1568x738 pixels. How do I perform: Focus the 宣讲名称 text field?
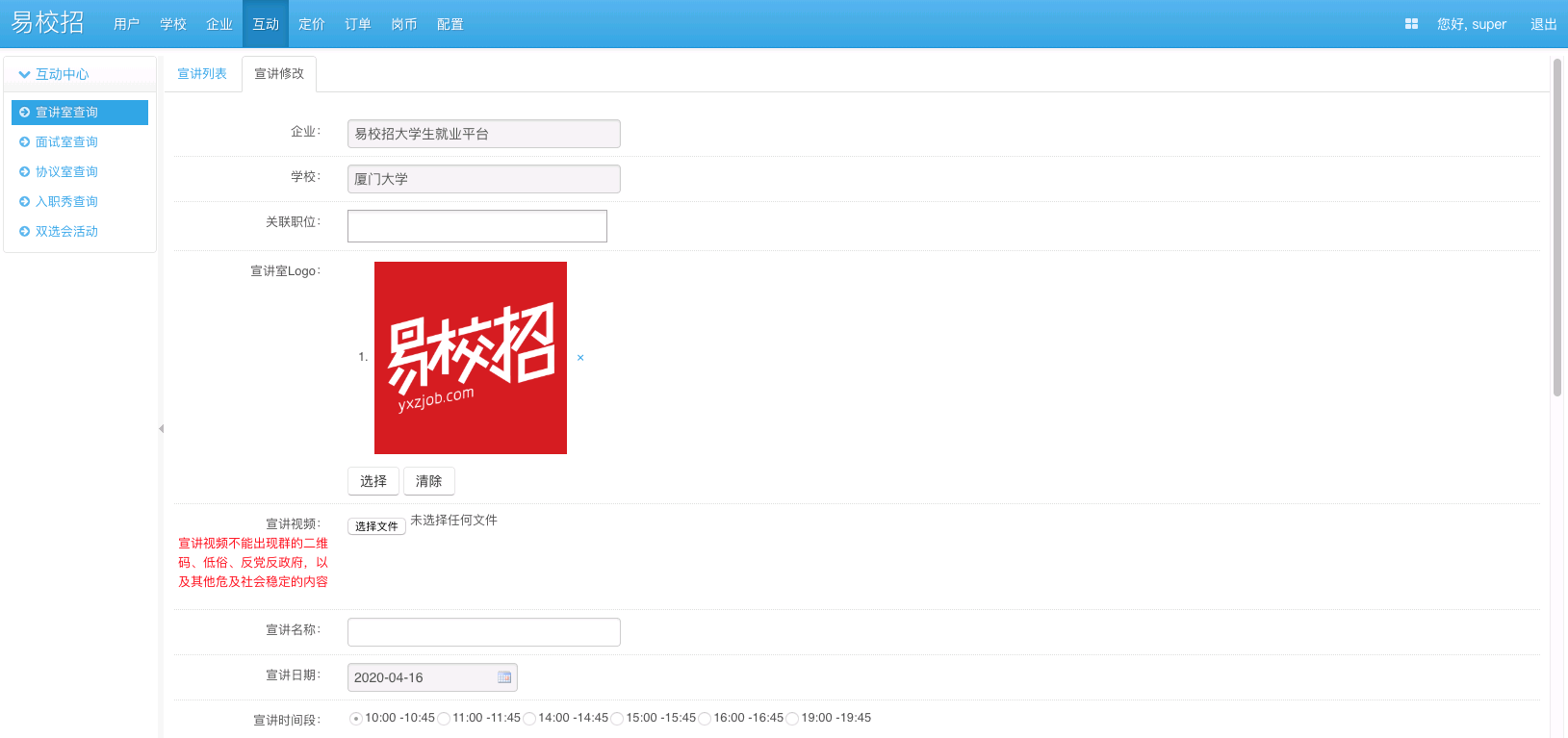pos(483,632)
